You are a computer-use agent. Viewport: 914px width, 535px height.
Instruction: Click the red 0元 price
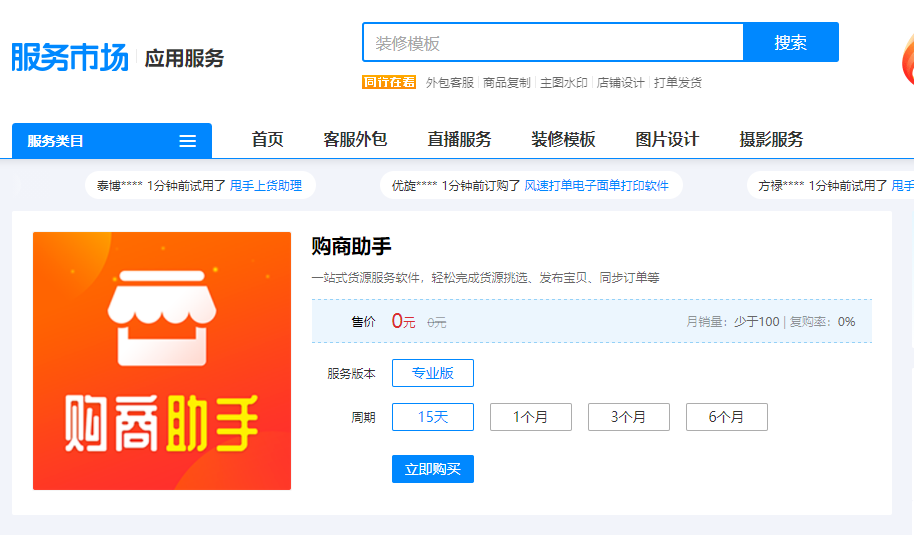[403, 321]
